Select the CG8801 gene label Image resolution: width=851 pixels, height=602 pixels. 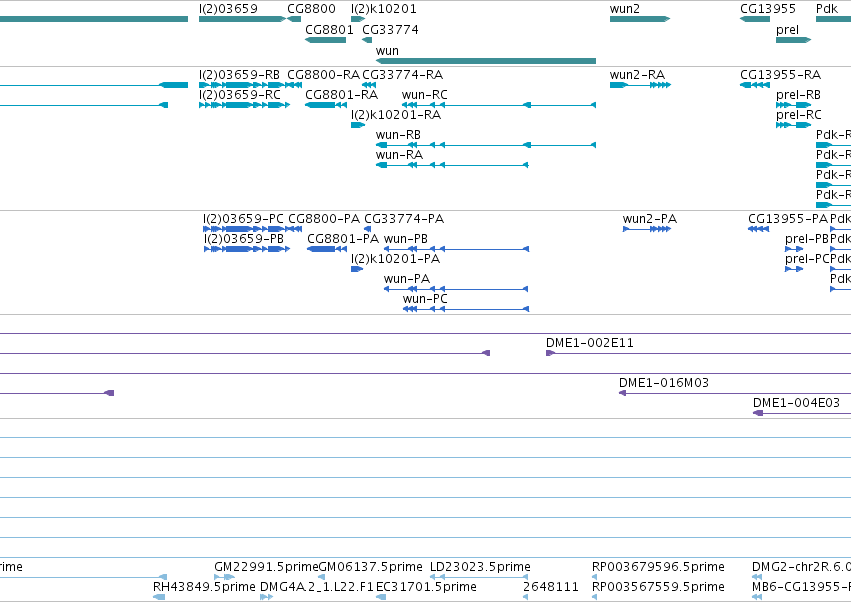[x=329, y=30]
